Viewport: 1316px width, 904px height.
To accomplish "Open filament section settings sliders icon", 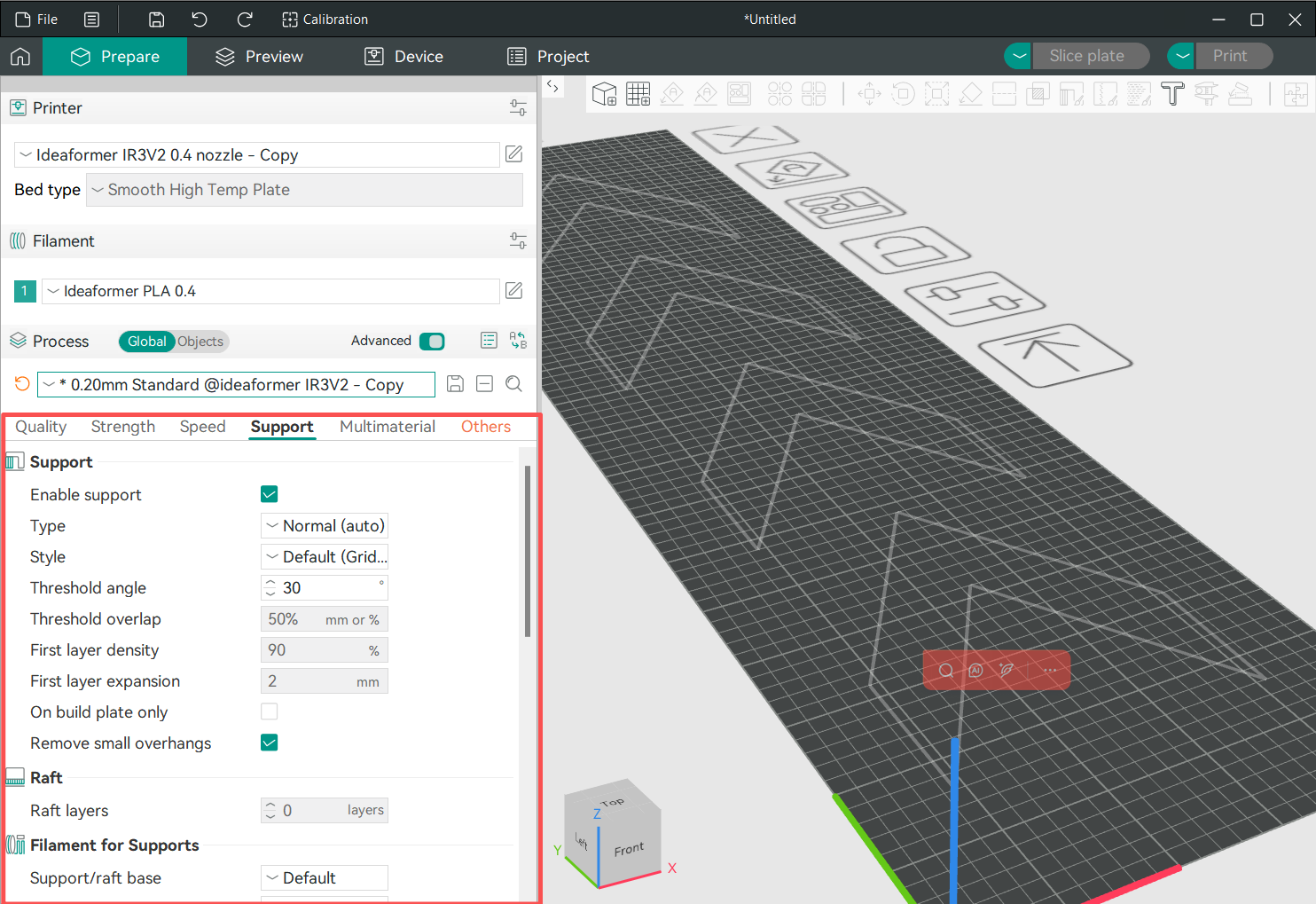I will 518,241.
